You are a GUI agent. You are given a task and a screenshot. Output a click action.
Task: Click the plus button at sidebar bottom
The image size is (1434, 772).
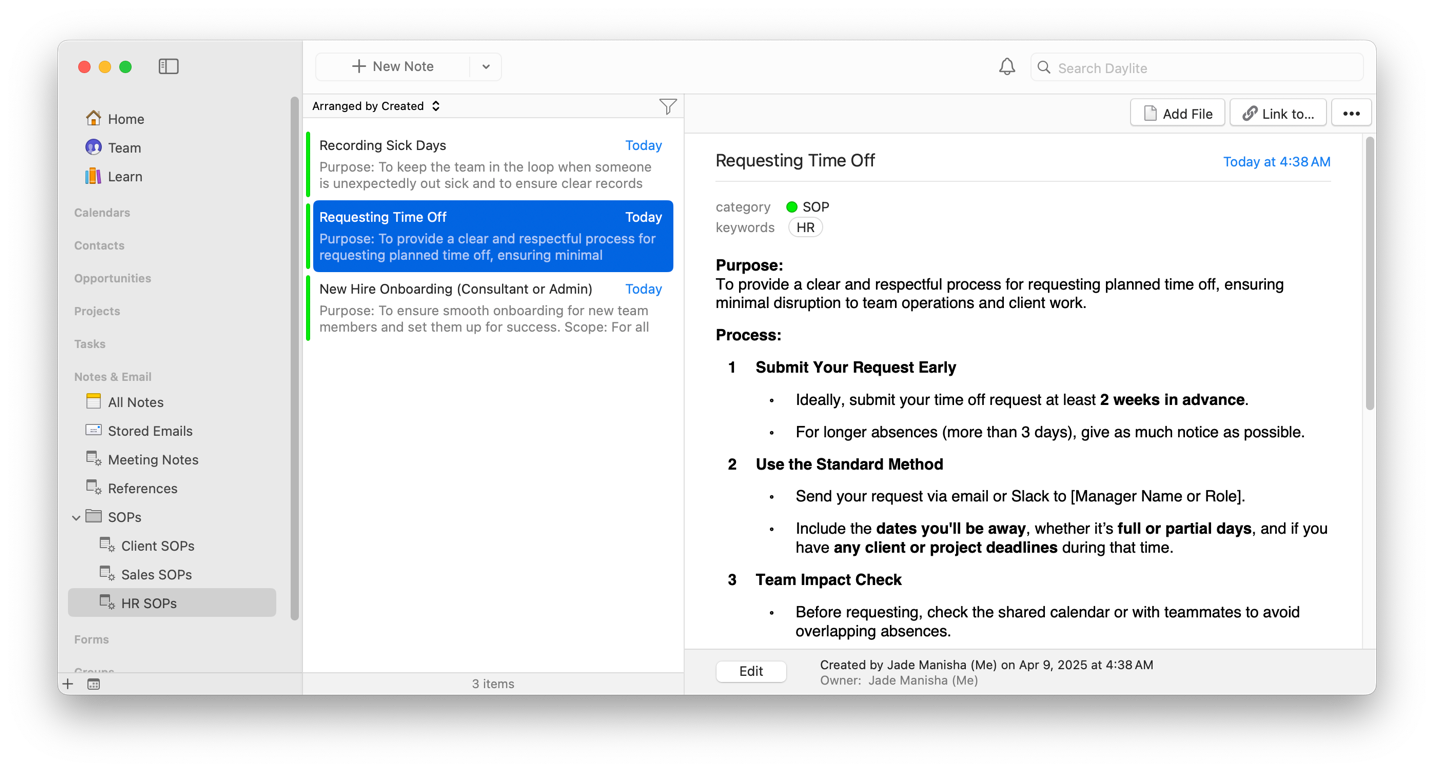(x=68, y=684)
